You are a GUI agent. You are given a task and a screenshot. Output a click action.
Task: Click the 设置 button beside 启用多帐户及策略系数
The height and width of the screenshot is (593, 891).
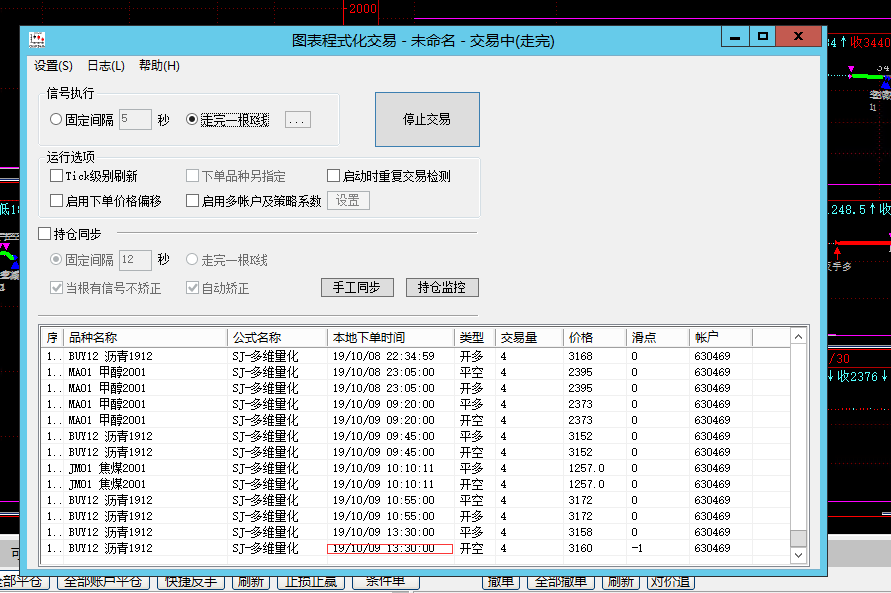[x=348, y=201]
